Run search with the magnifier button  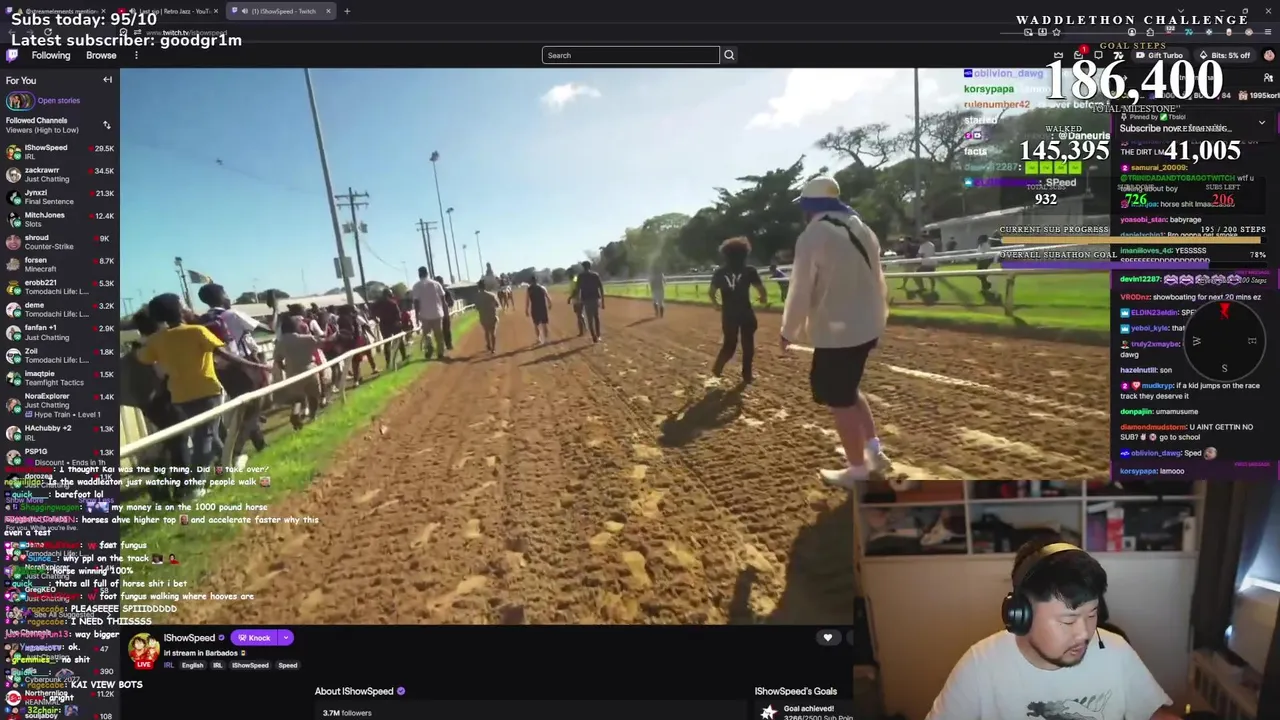(x=729, y=55)
